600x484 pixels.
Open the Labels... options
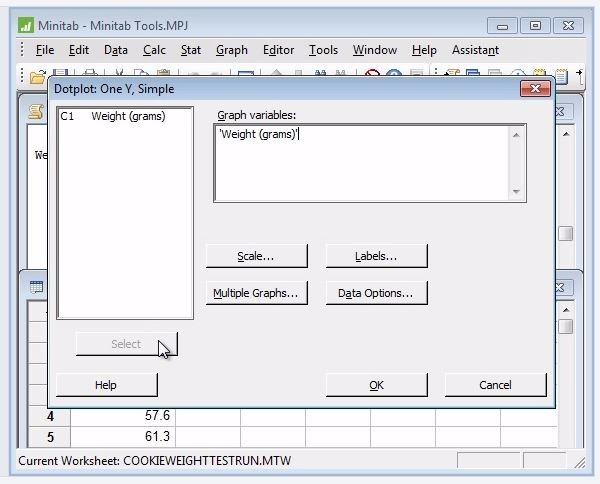point(376,256)
